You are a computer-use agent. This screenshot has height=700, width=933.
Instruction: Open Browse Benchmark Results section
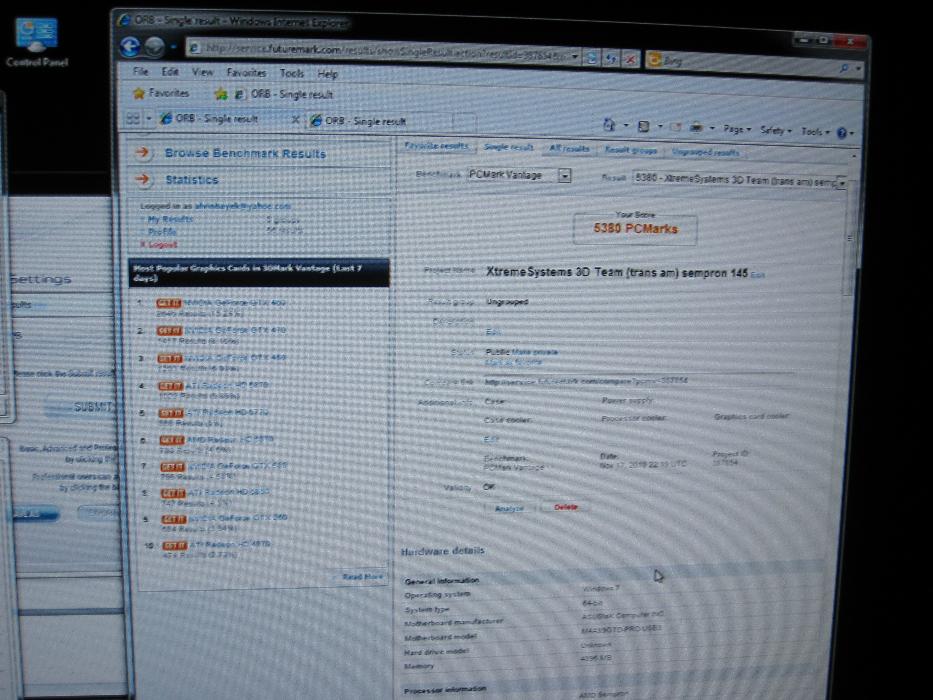point(245,153)
